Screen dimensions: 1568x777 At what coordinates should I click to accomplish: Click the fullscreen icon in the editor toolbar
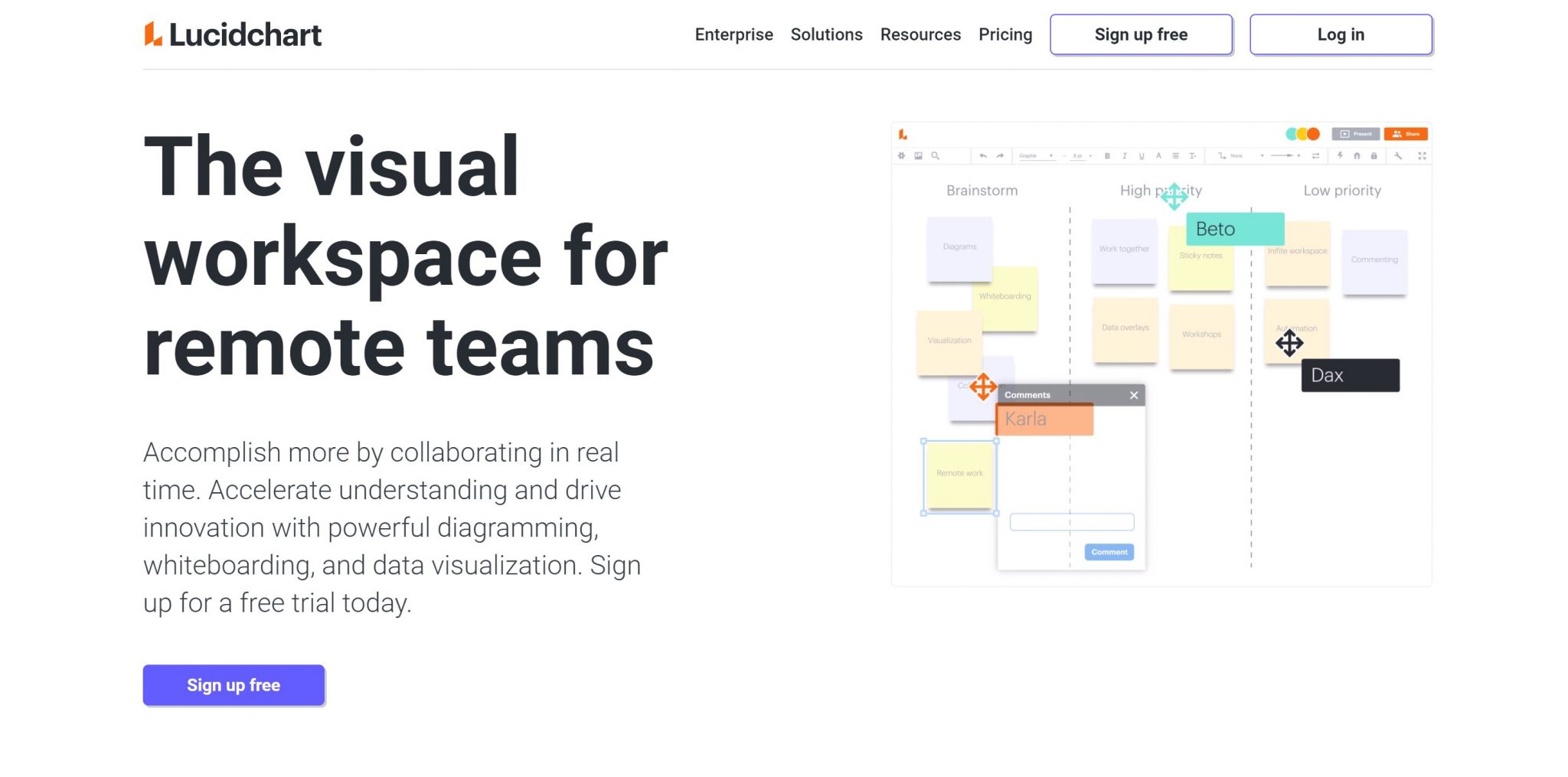[1422, 155]
